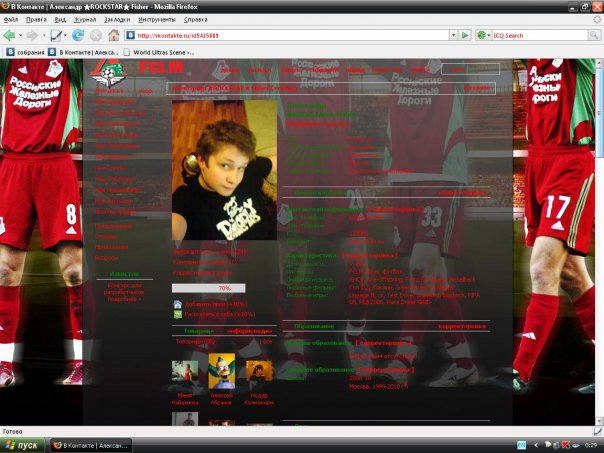Click the ICQ search engine icon

pos(481,35)
